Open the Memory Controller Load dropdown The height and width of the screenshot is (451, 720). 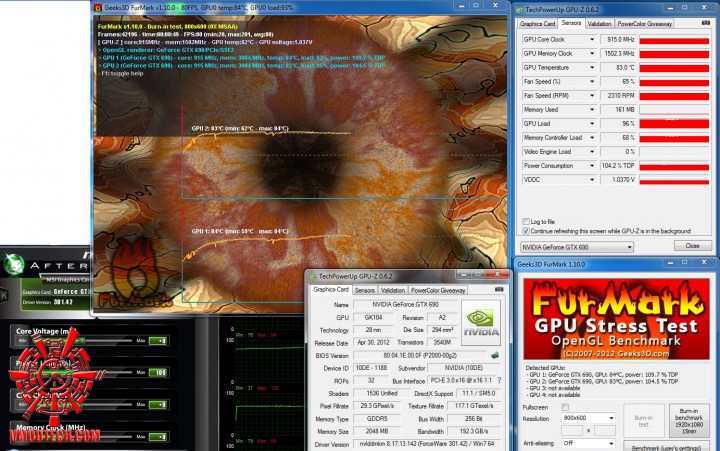[x=591, y=138]
